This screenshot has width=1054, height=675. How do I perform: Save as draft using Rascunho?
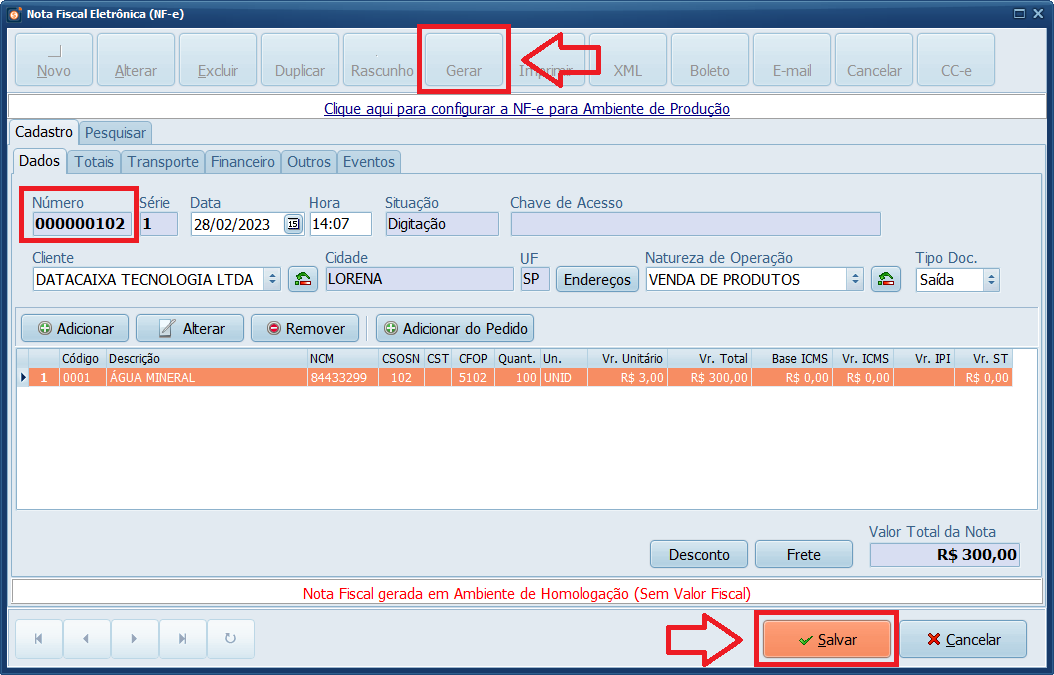[x=381, y=59]
